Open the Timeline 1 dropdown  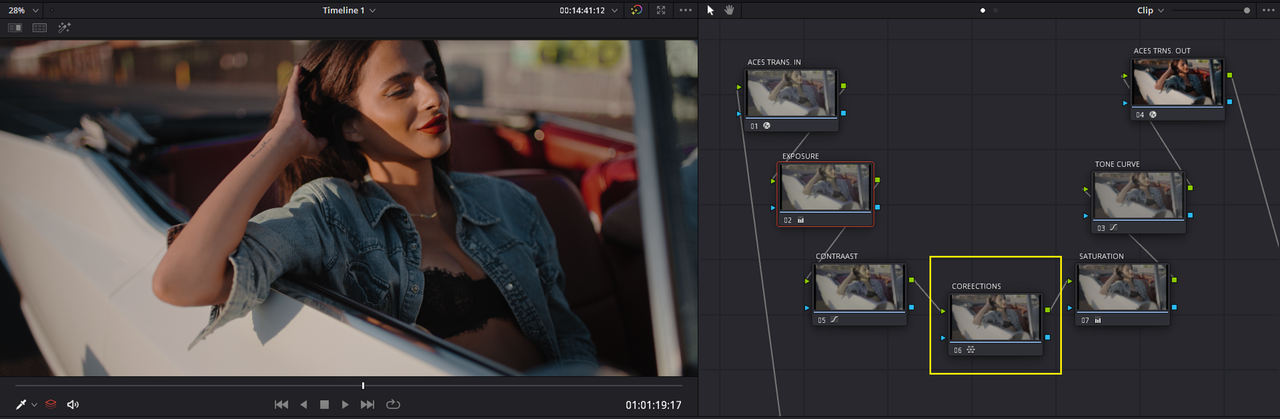(349, 10)
